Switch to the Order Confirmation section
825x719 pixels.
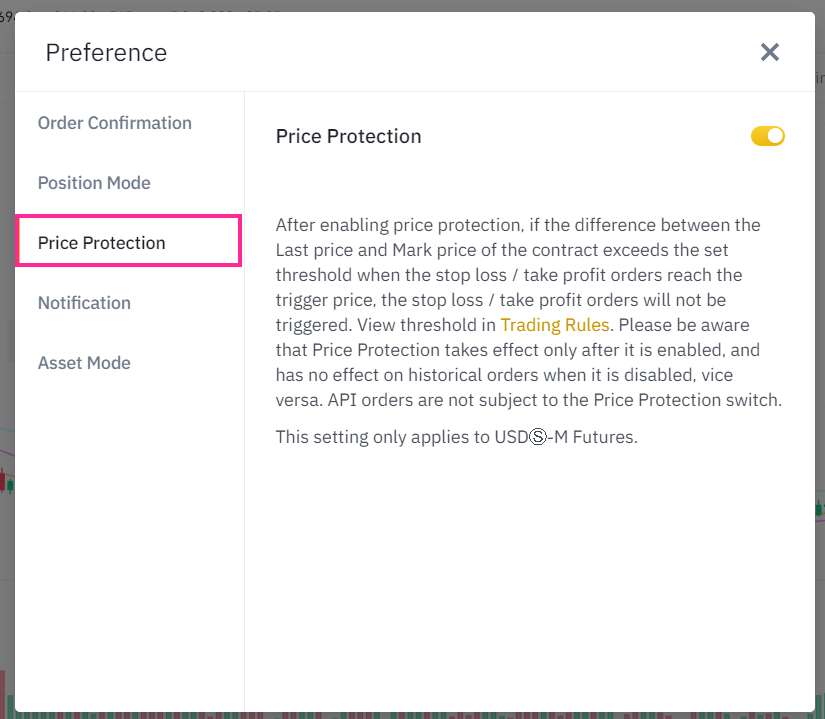tap(114, 122)
